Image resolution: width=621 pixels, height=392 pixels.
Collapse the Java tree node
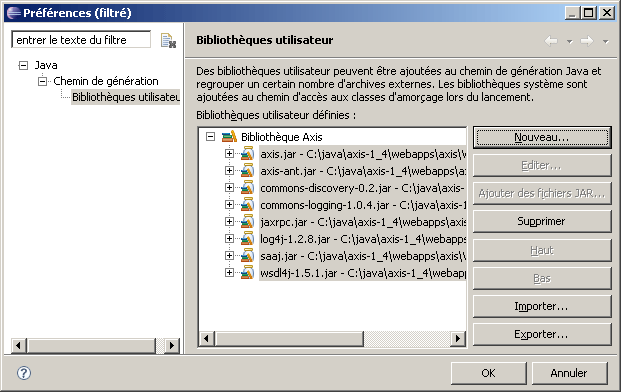(x=23, y=65)
